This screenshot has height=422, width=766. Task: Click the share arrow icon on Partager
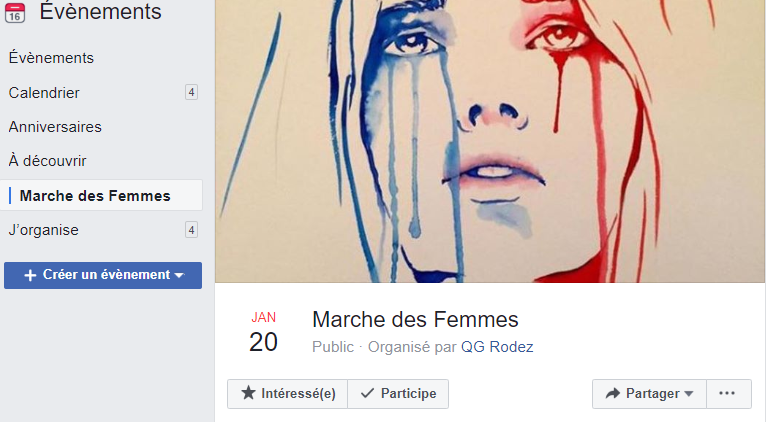tap(612, 394)
